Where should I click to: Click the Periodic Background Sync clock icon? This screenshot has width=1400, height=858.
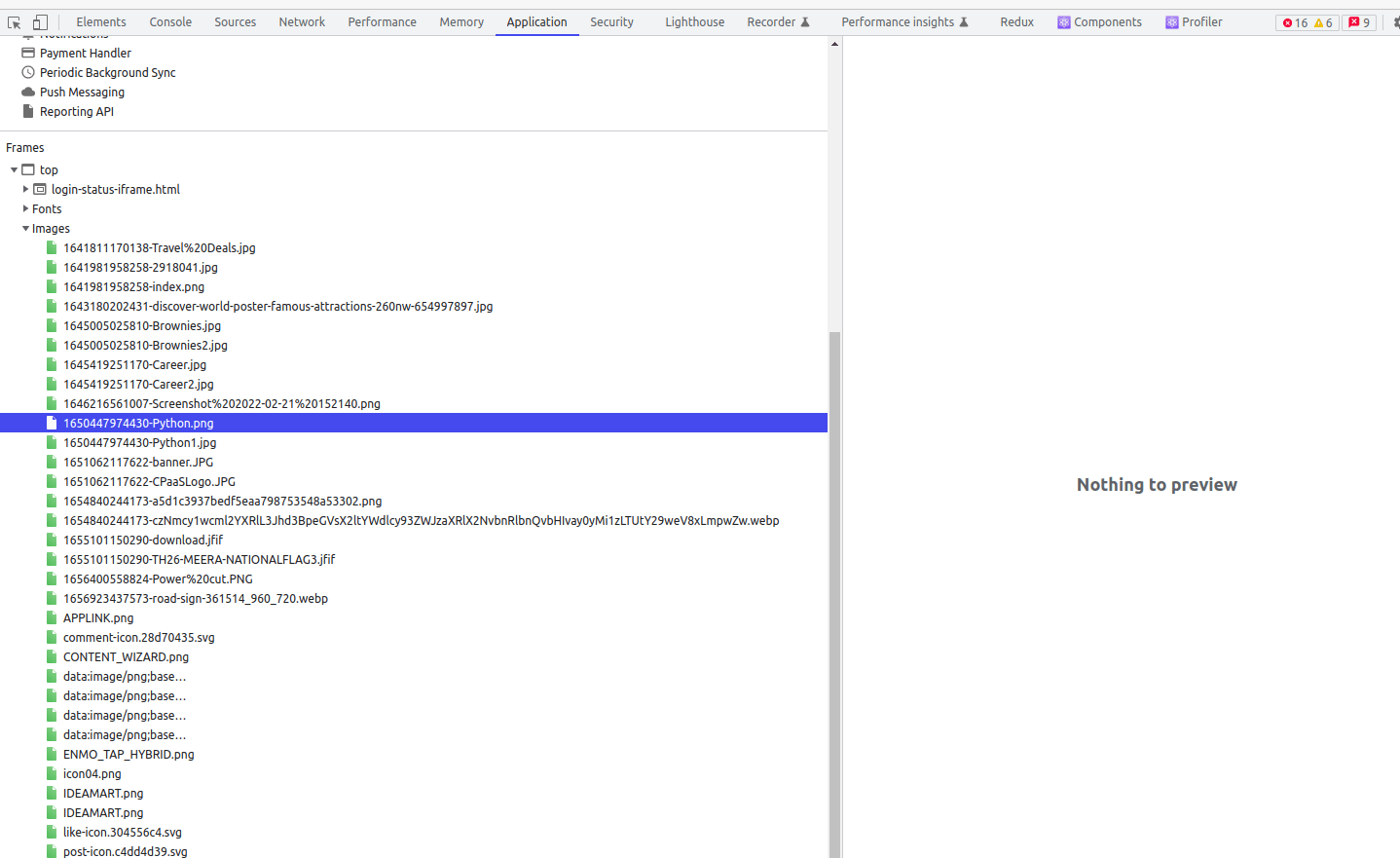pos(28,72)
